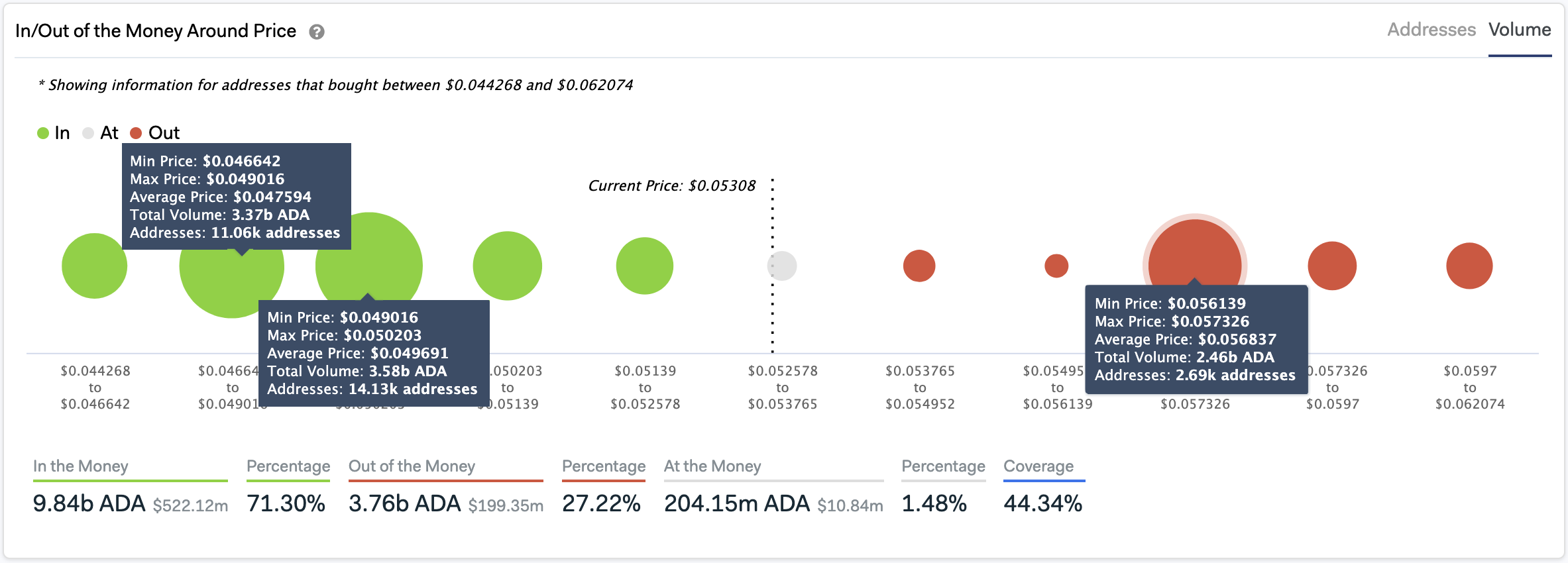Toggle the green In legend item
The height and width of the screenshot is (563, 1568).
tap(54, 133)
